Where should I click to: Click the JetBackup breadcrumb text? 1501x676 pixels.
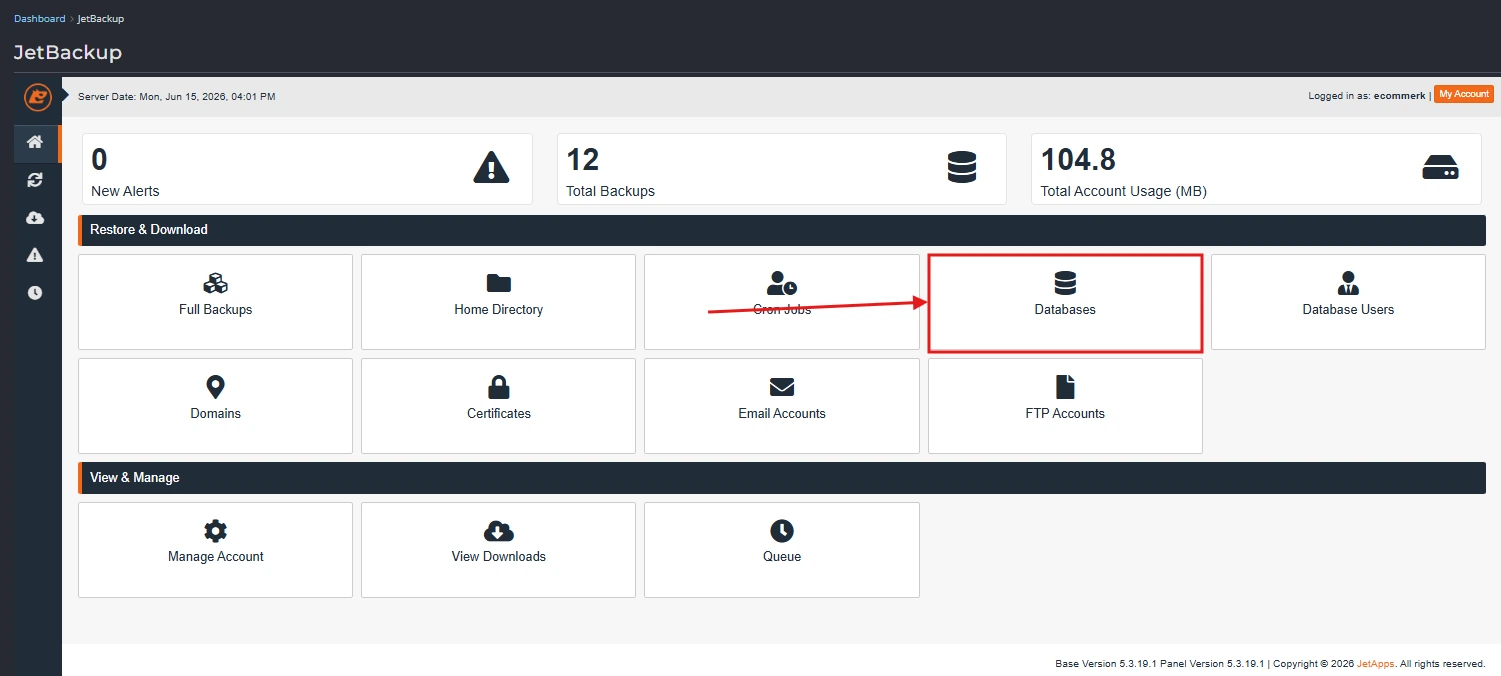101,19
